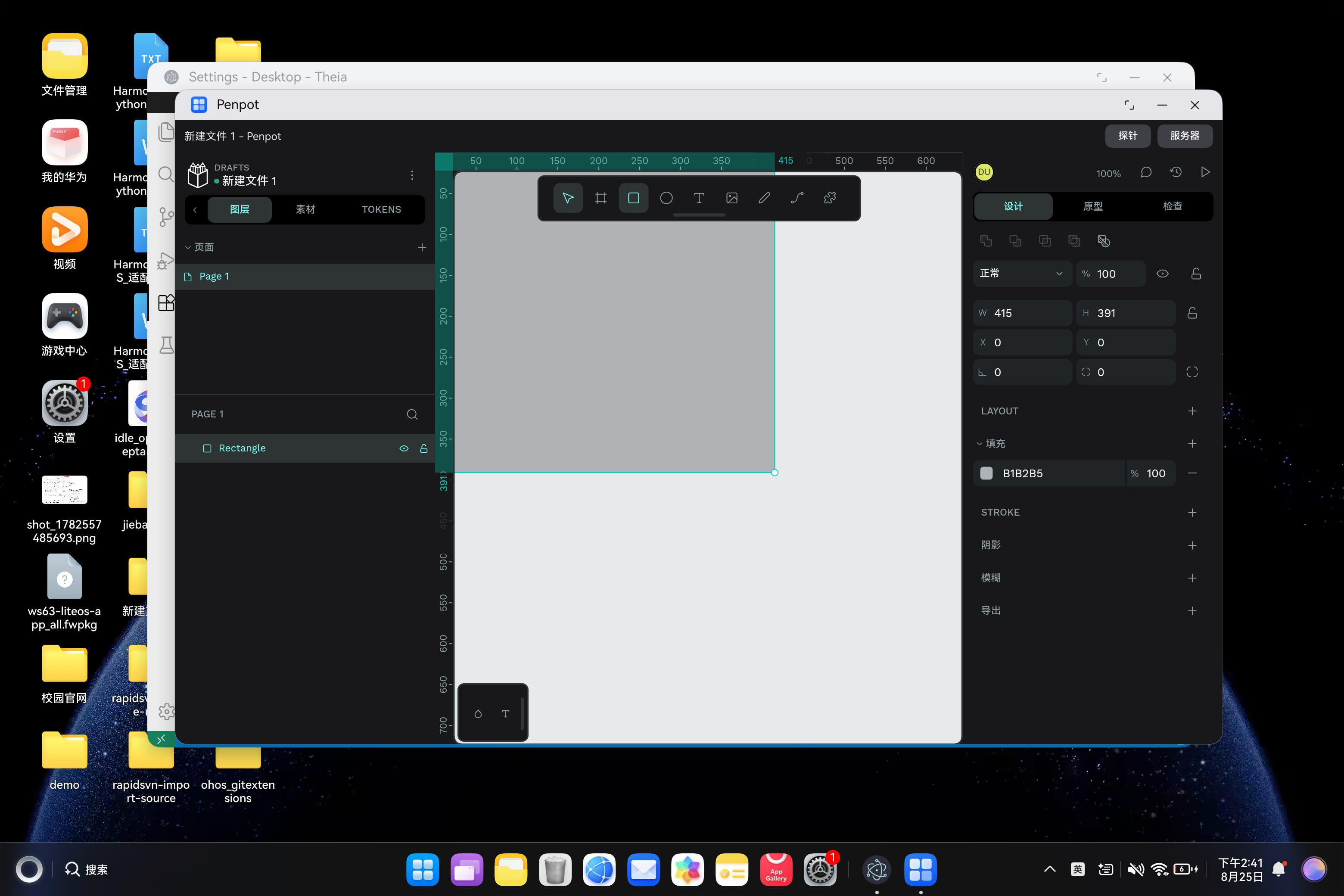This screenshot has height=896, width=1344.
Task: Click the width W 415 field
Action: coord(1022,313)
